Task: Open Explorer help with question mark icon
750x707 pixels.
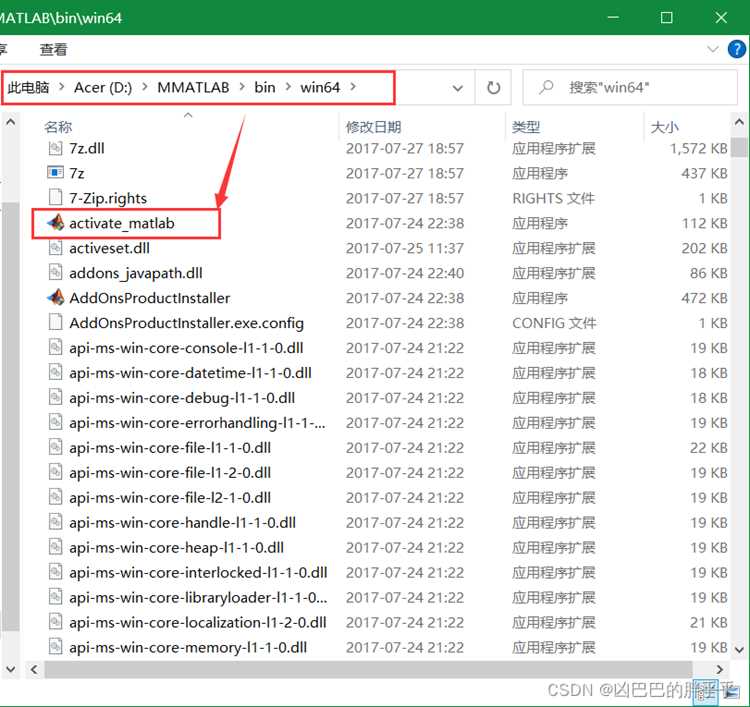Action: [x=737, y=49]
